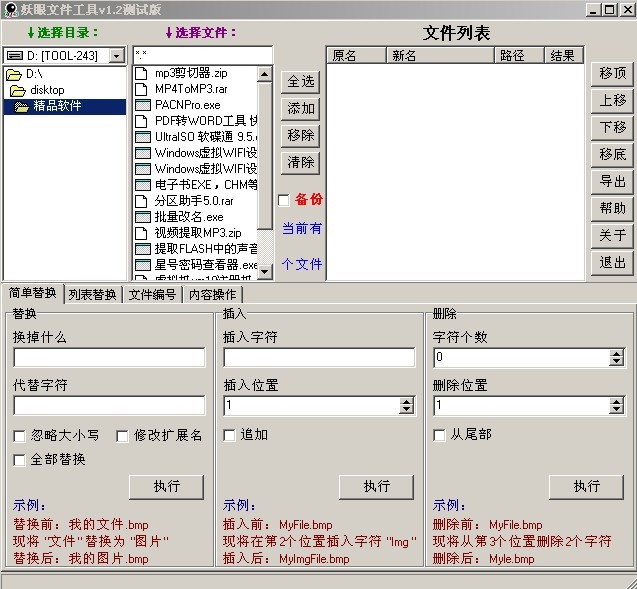Open the D: [TOOL-243] drive dropdown
This screenshot has height=589, width=637.
pyautogui.click(x=116, y=56)
